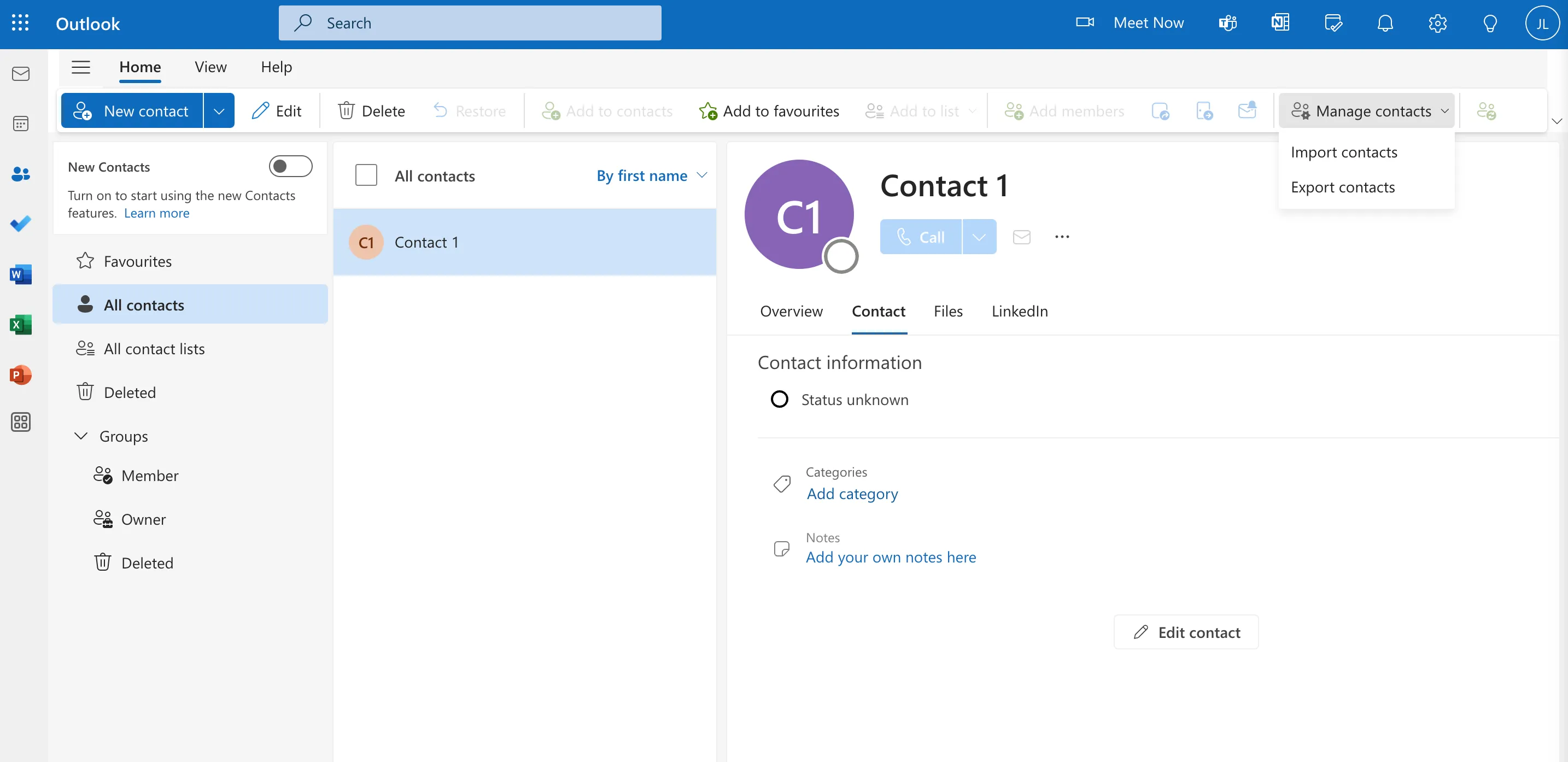Expand Call options dropdown arrow
The width and height of the screenshot is (1568, 762).
click(x=979, y=237)
